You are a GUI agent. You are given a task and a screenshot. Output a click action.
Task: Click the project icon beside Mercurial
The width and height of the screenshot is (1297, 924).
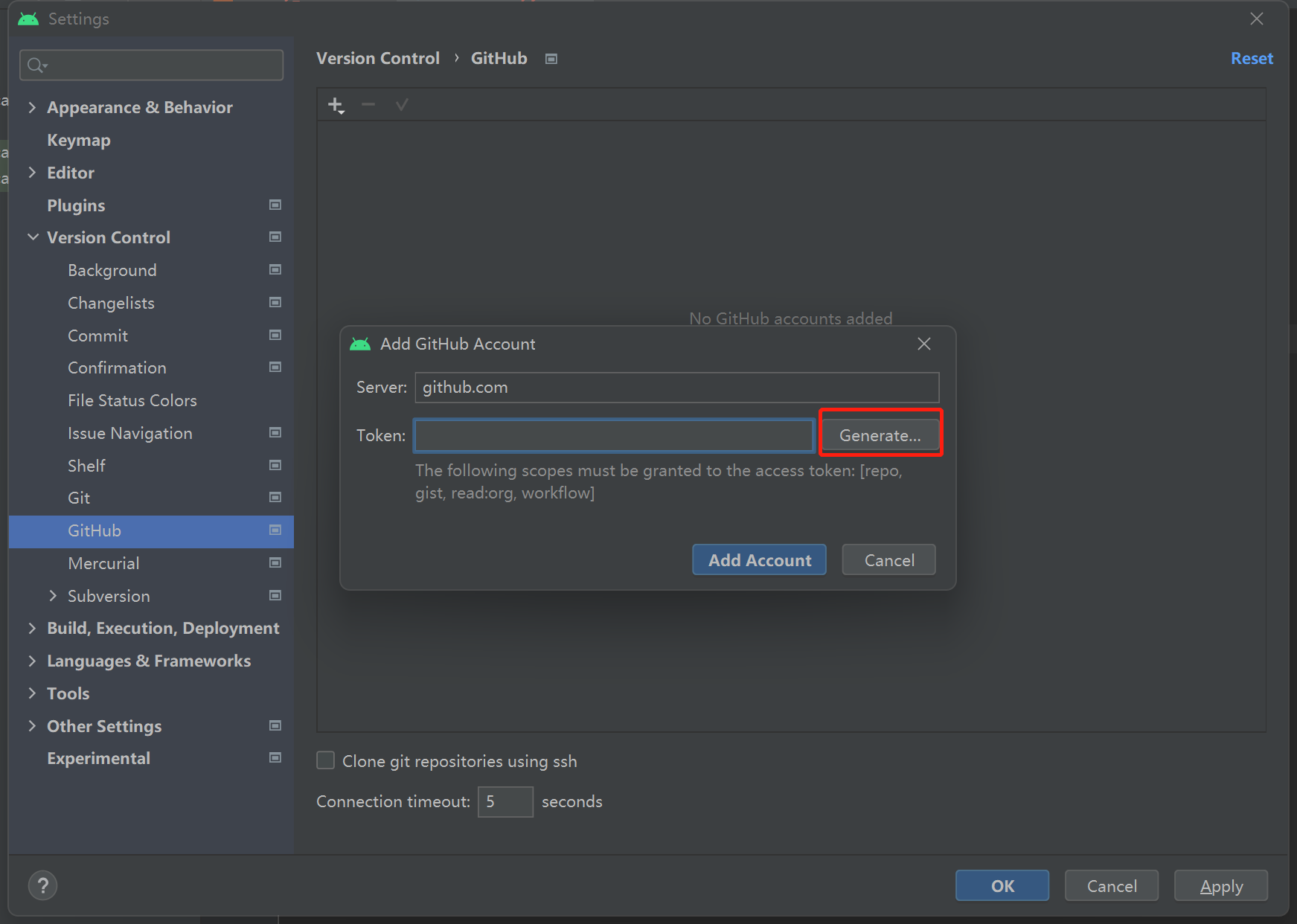275,563
